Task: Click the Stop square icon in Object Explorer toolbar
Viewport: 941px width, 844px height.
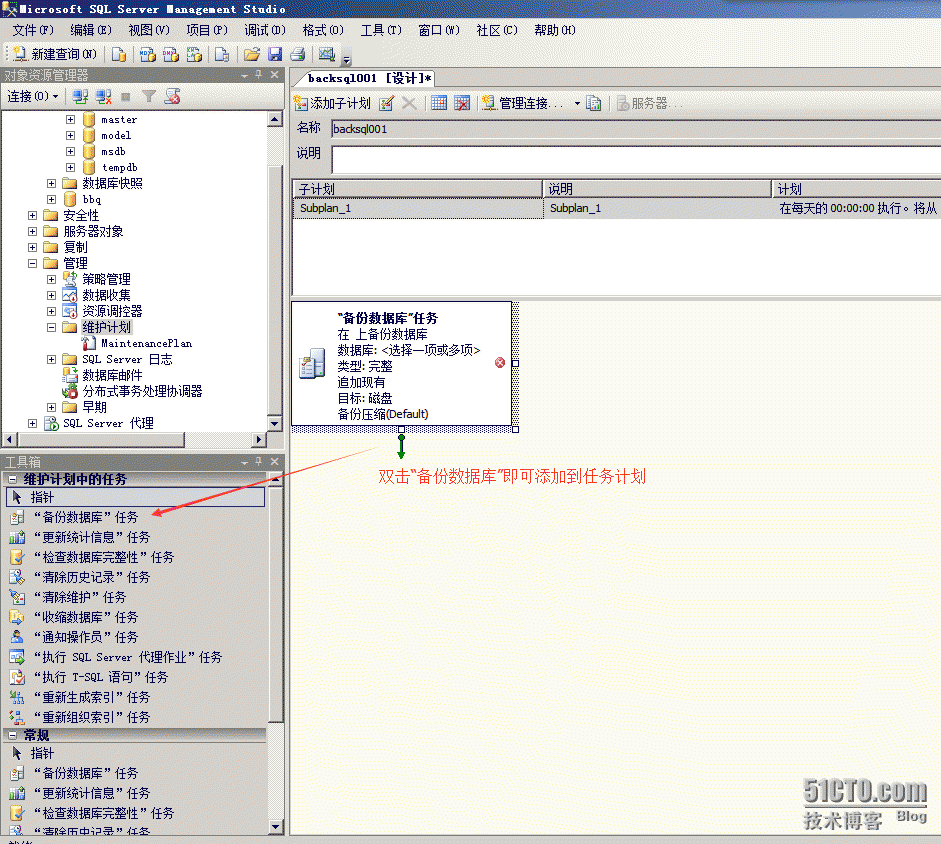Action: (125, 96)
